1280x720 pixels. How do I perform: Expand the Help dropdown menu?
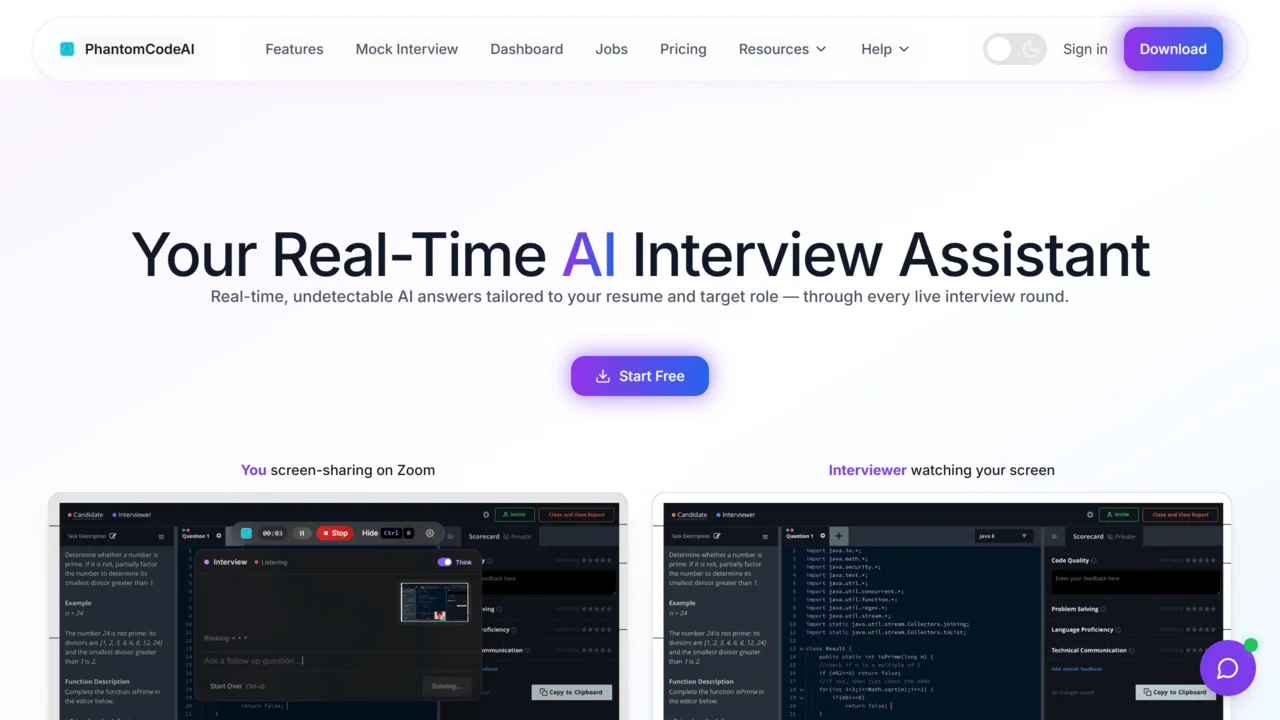coord(885,49)
